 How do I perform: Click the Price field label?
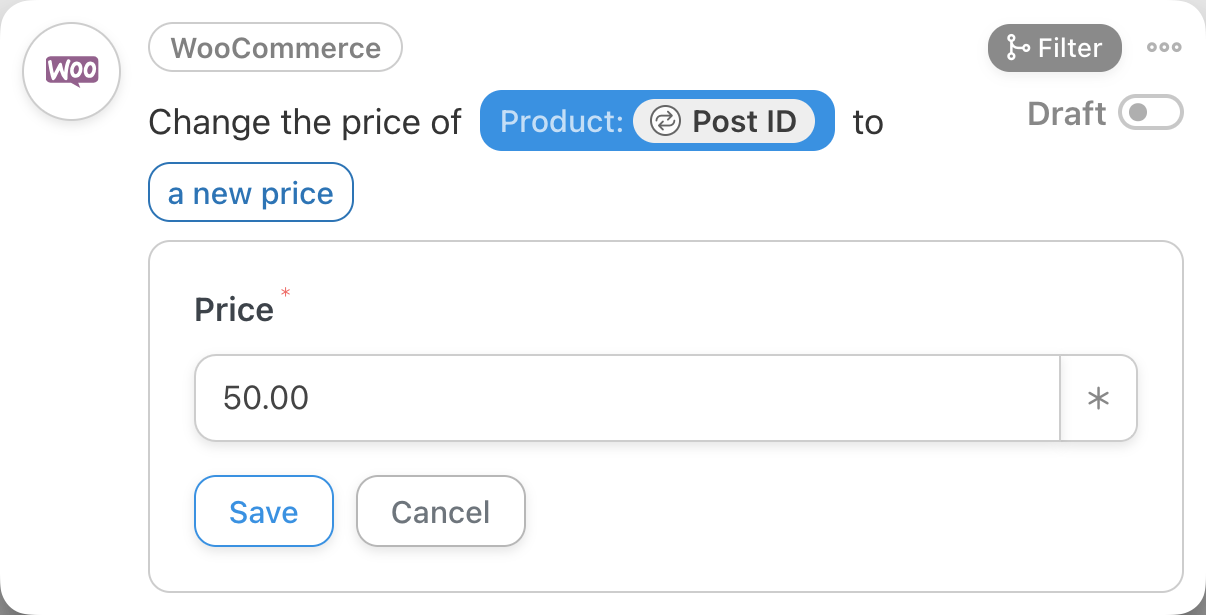234,310
